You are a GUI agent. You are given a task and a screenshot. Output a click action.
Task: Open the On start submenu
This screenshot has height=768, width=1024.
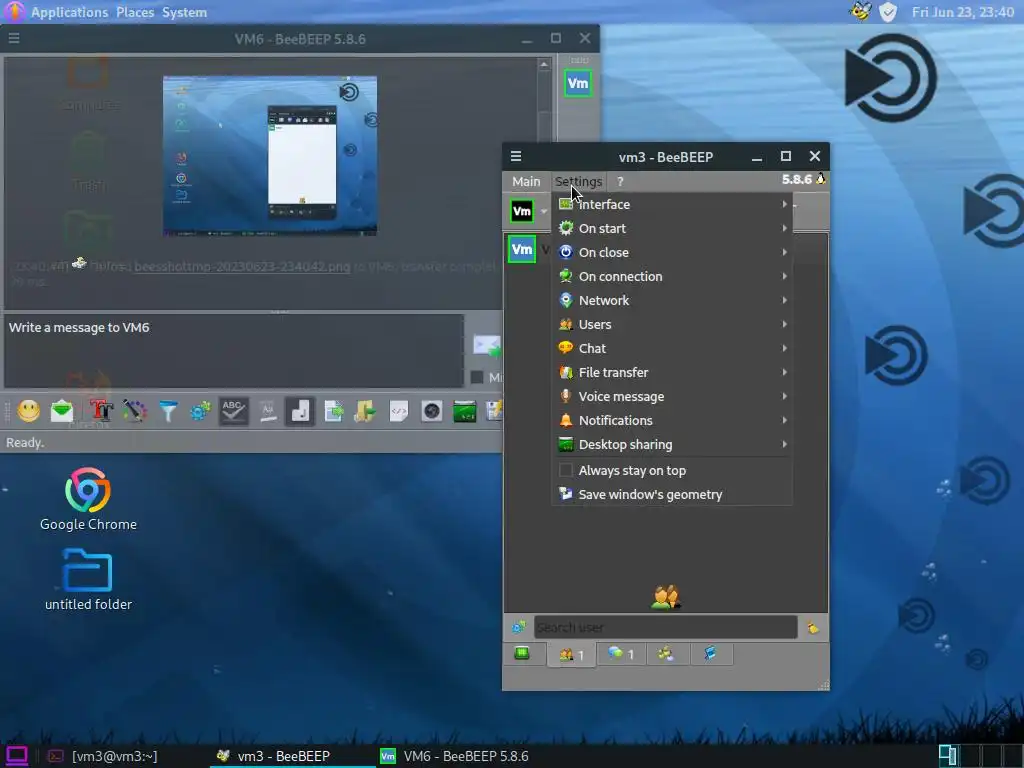673,229
